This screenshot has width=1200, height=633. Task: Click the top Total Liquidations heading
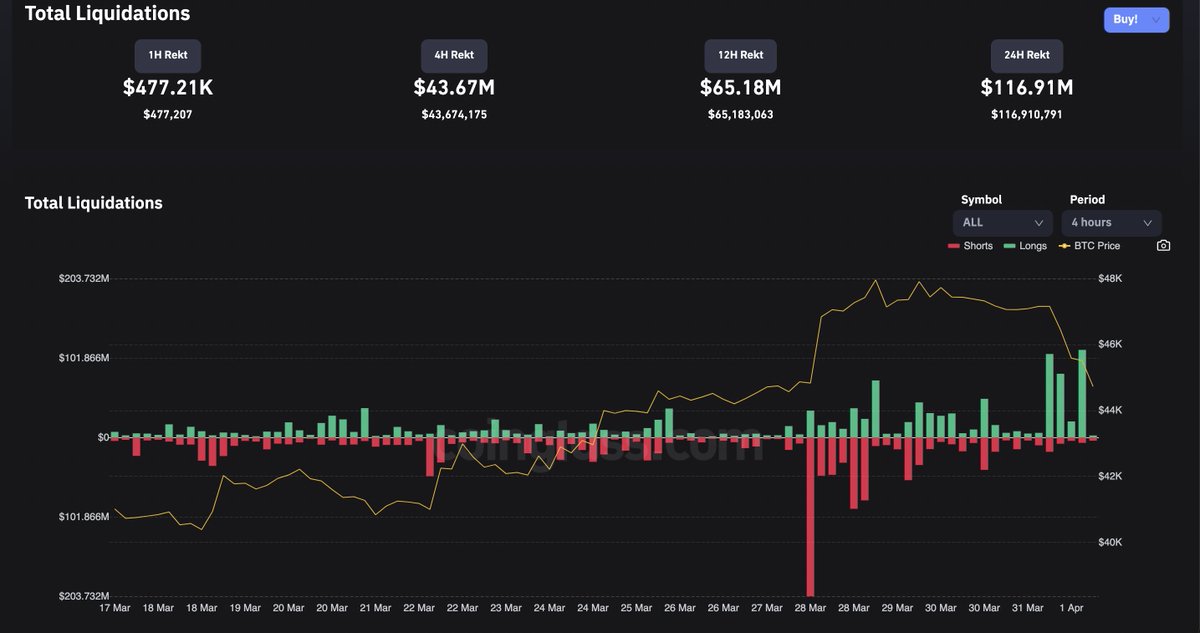107,14
